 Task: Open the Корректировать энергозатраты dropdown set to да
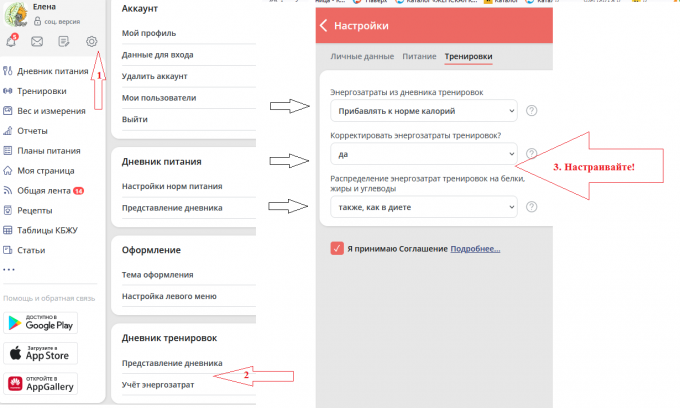pyautogui.click(x=423, y=155)
